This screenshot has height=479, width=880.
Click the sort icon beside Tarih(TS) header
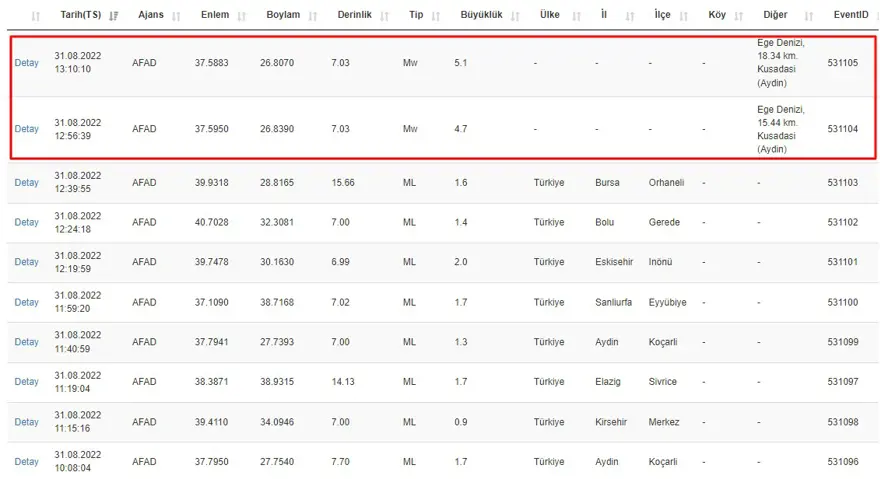(113, 16)
